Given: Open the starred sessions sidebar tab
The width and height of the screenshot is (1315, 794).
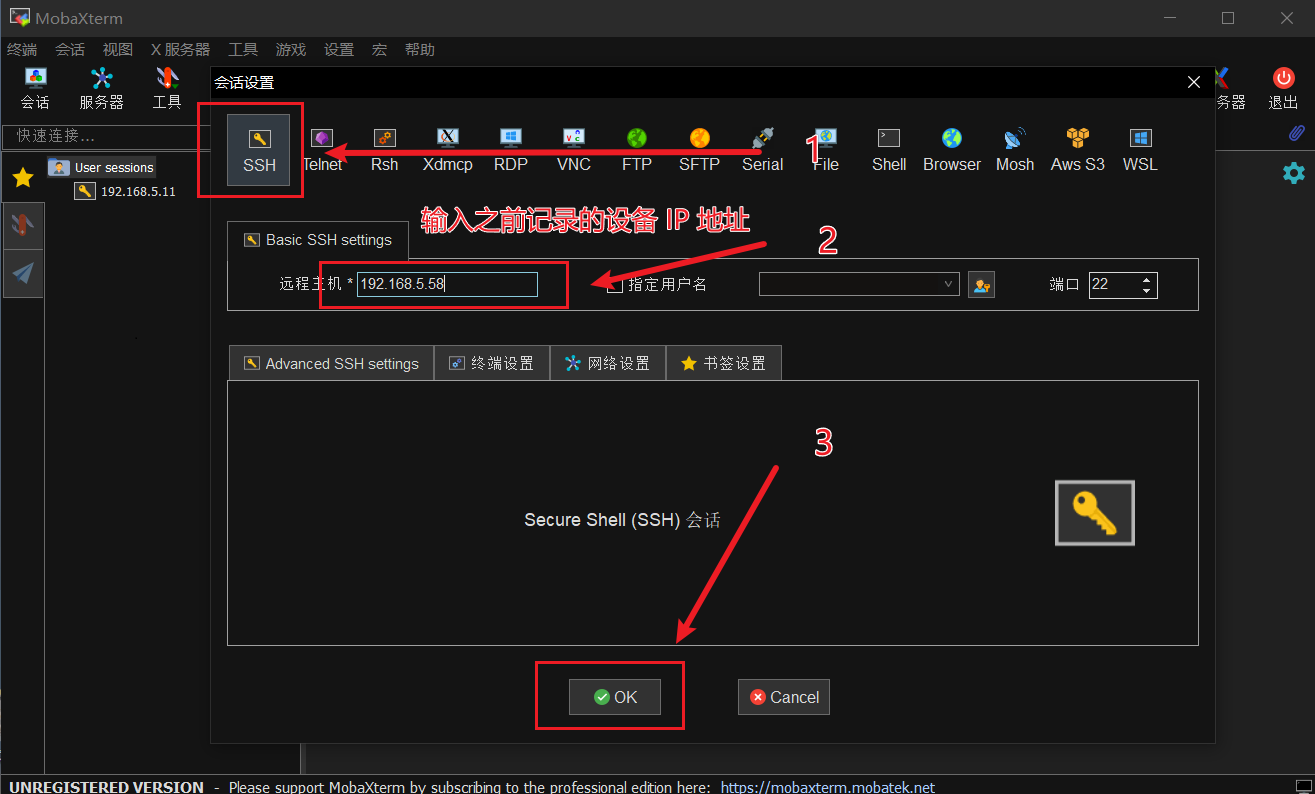Looking at the screenshot, I should coord(23,178).
